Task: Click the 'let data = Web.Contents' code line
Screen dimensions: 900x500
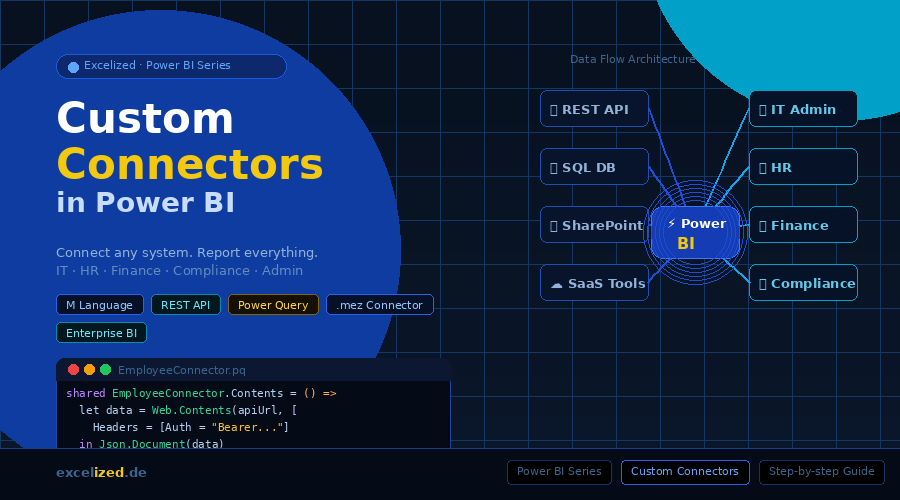Action: click(188, 410)
